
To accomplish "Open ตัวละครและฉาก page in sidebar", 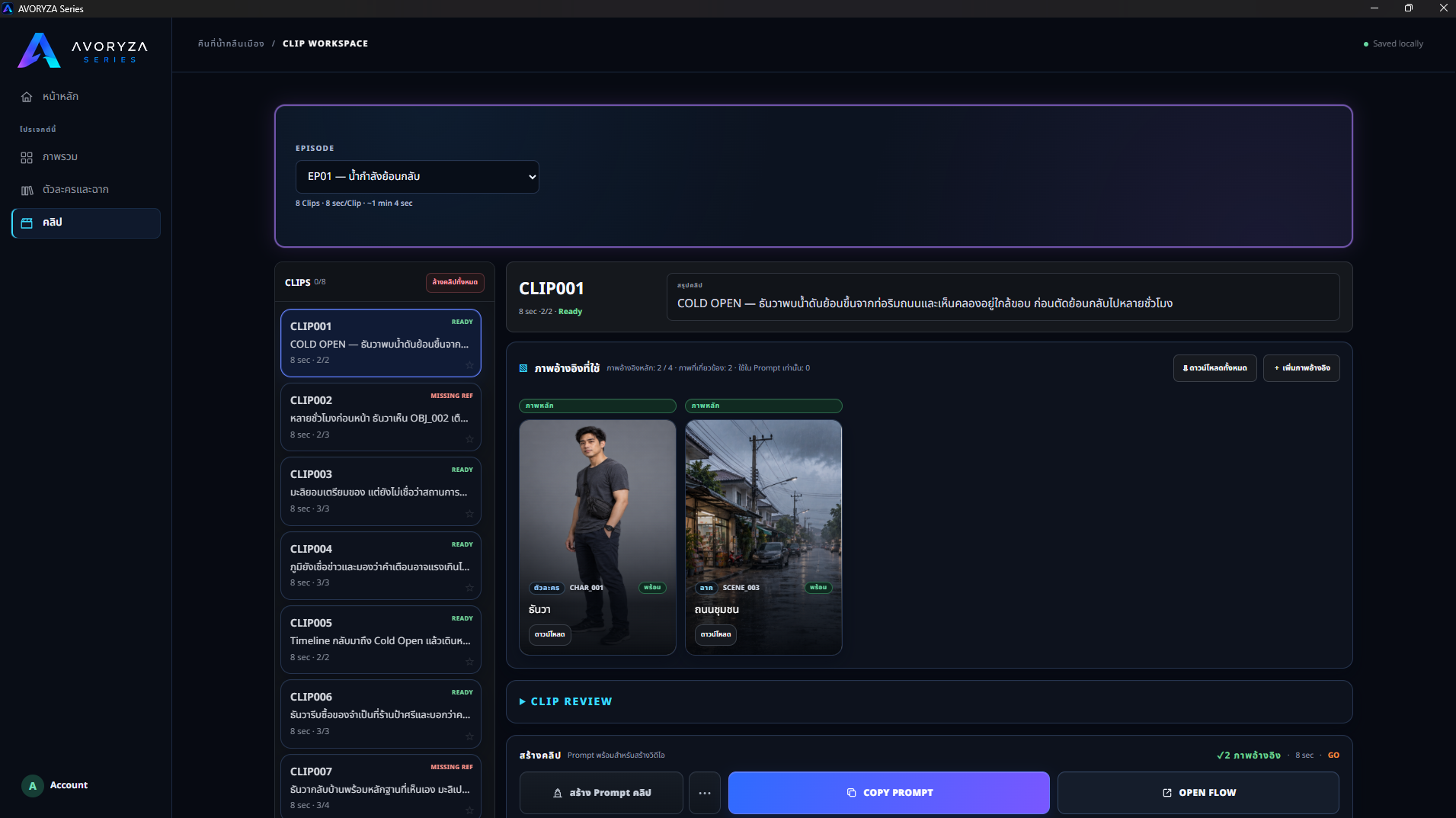I will click(85, 190).
